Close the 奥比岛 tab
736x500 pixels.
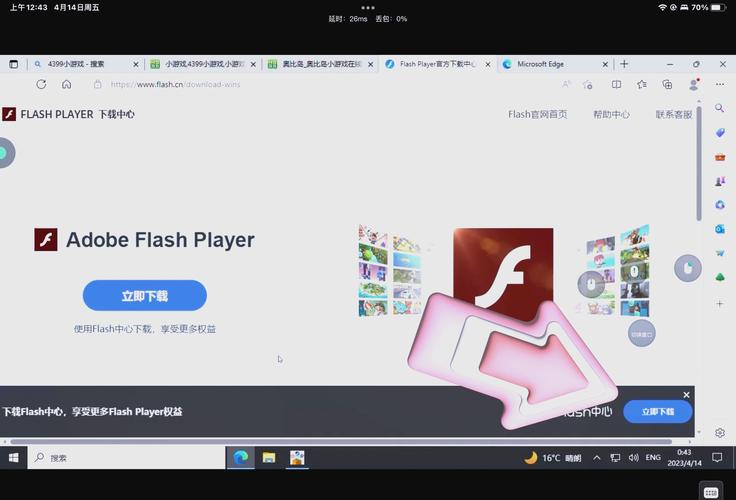(x=370, y=64)
